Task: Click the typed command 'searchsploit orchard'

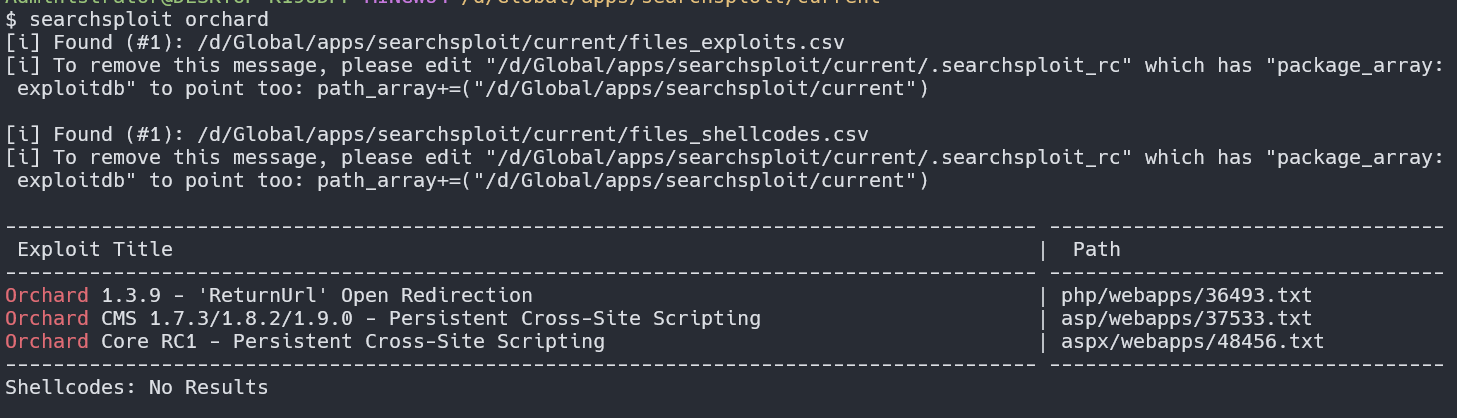Action: point(148,19)
